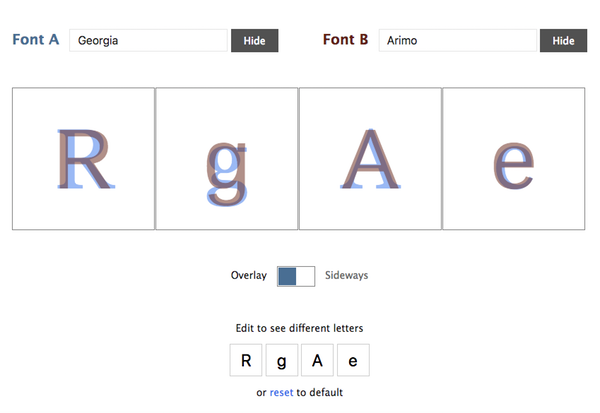This screenshot has width=600, height=413.
Task: Choose the Sideways mode label
Action: [x=347, y=276]
